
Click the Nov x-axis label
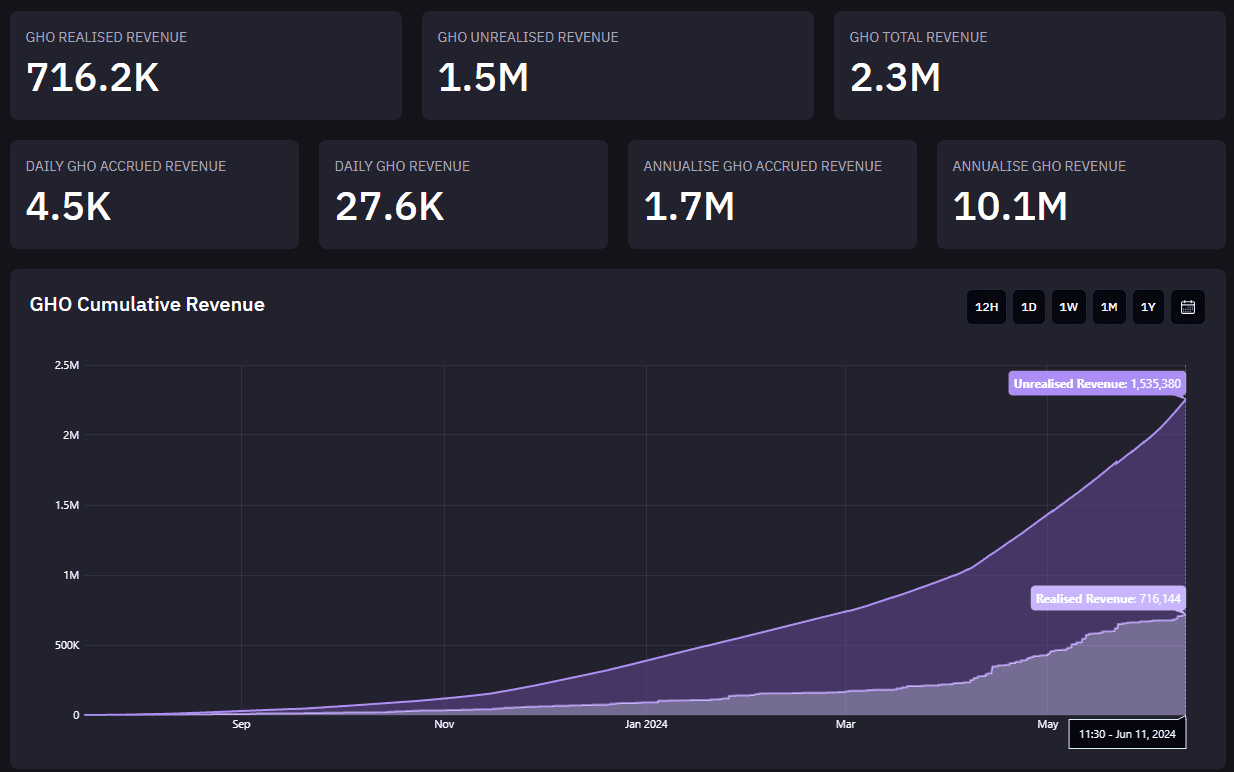pos(444,724)
